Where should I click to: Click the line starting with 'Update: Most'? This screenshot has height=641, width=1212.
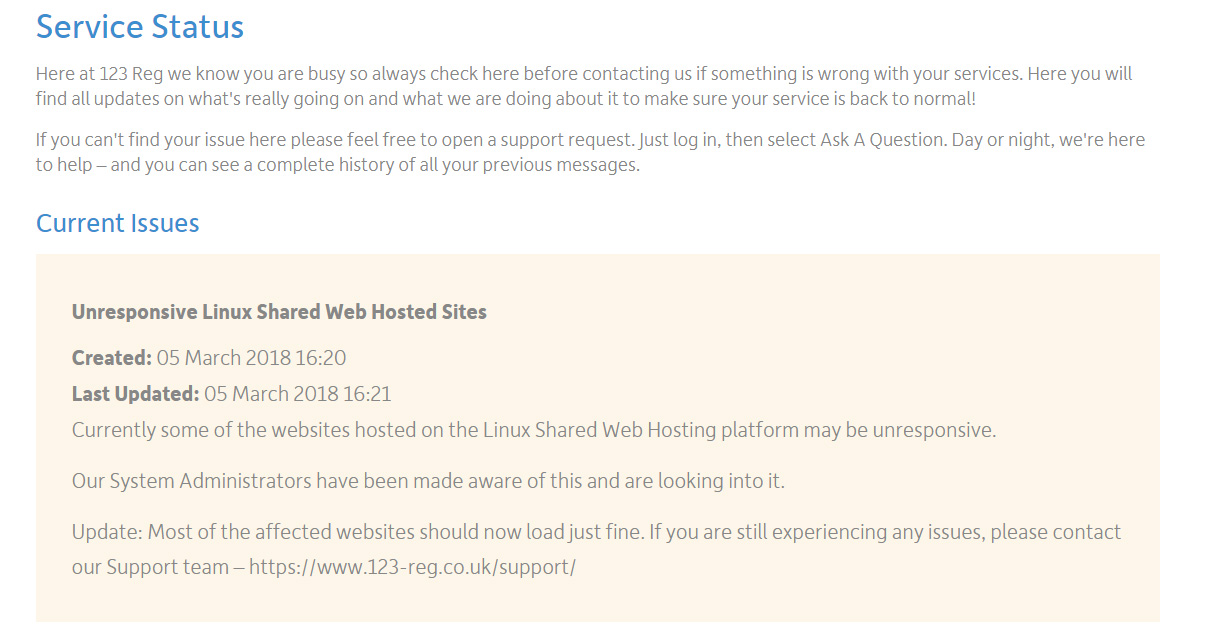pyautogui.click(x=596, y=532)
